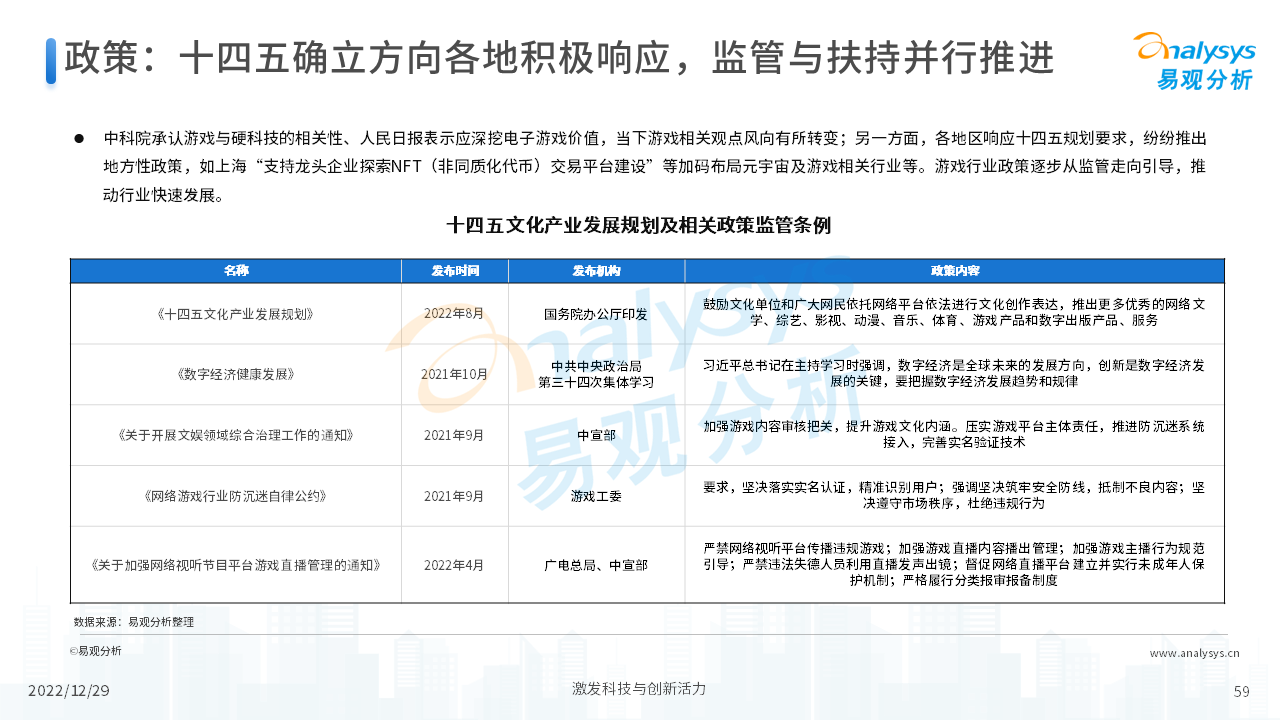Select the 发布时间 column header
Image resolution: width=1280 pixels, height=720 pixels.
tap(455, 271)
